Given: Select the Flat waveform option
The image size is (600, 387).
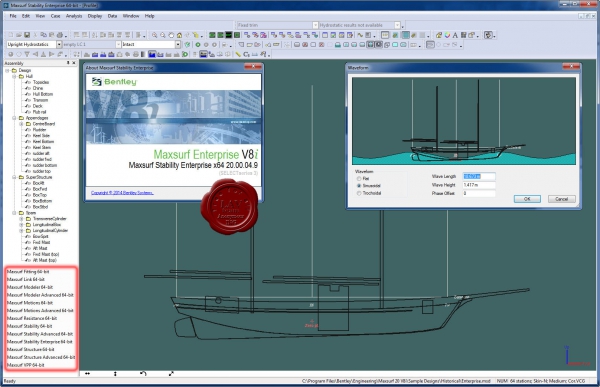Looking at the screenshot, I should click(x=359, y=179).
